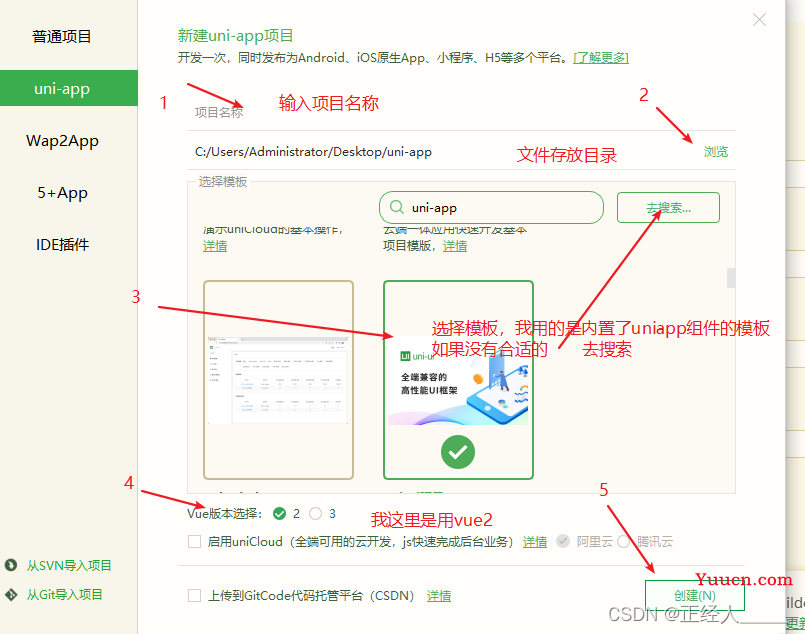Screen dimensions: 805x634
Task: Check the 上传到GitCode代码托管平台 checkbox
Action: pyautogui.click(x=194, y=595)
